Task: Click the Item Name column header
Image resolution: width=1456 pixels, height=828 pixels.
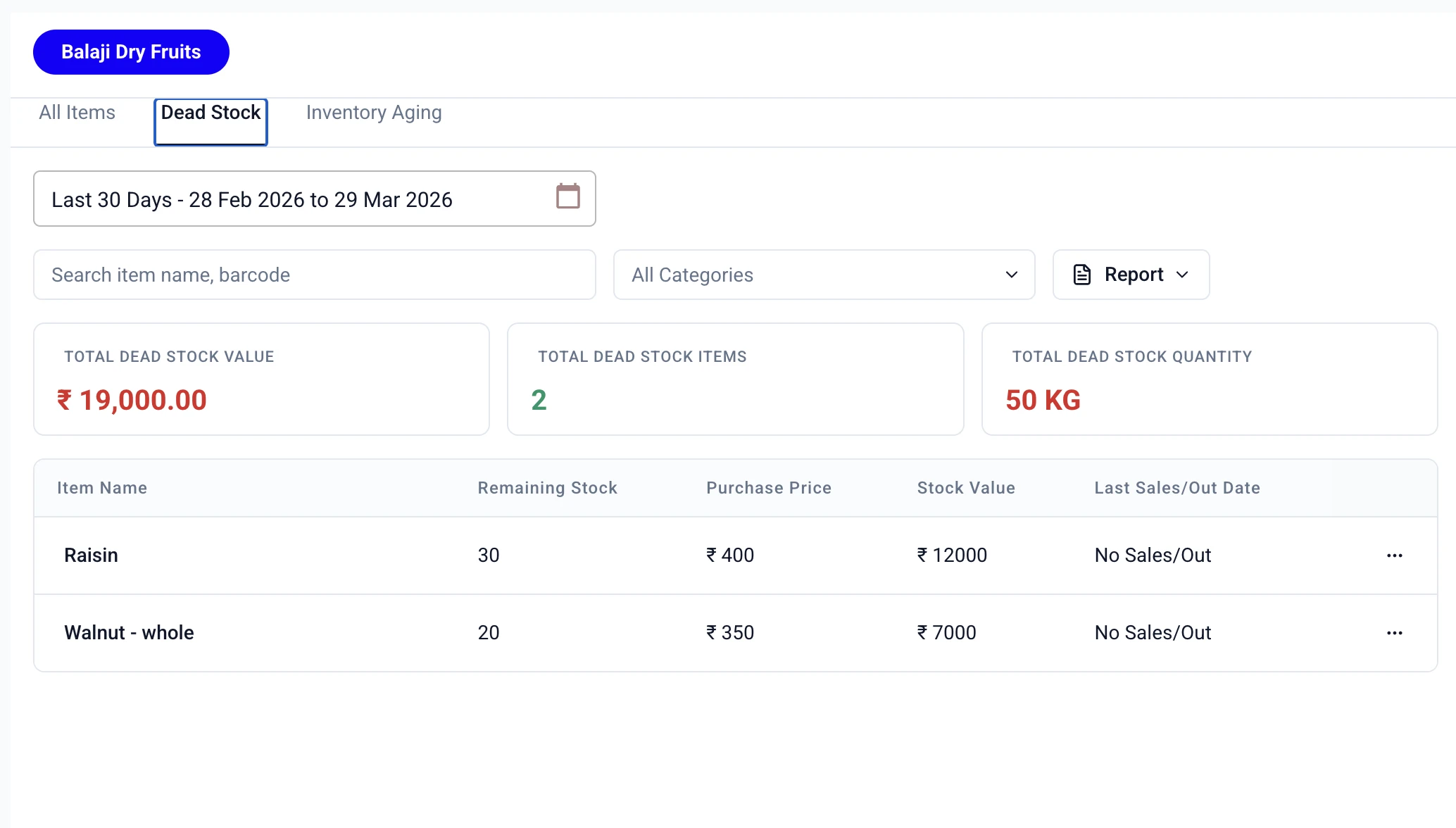Action: click(x=102, y=488)
